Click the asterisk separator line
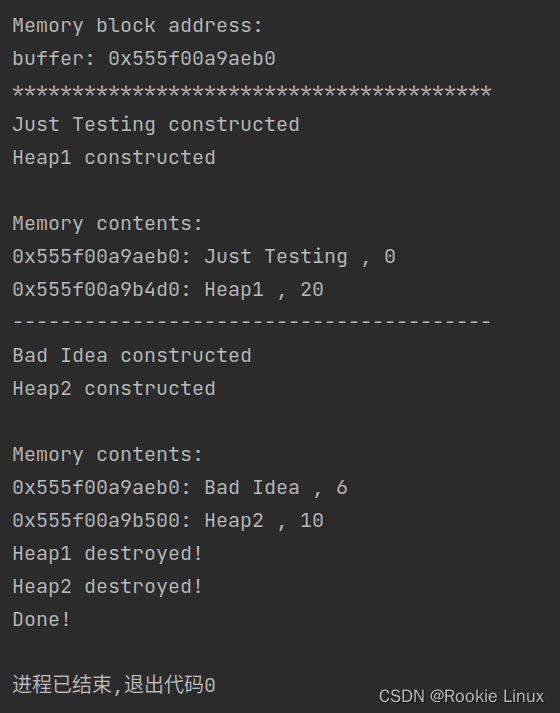The height and width of the screenshot is (713, 560). tap(252, 92)
